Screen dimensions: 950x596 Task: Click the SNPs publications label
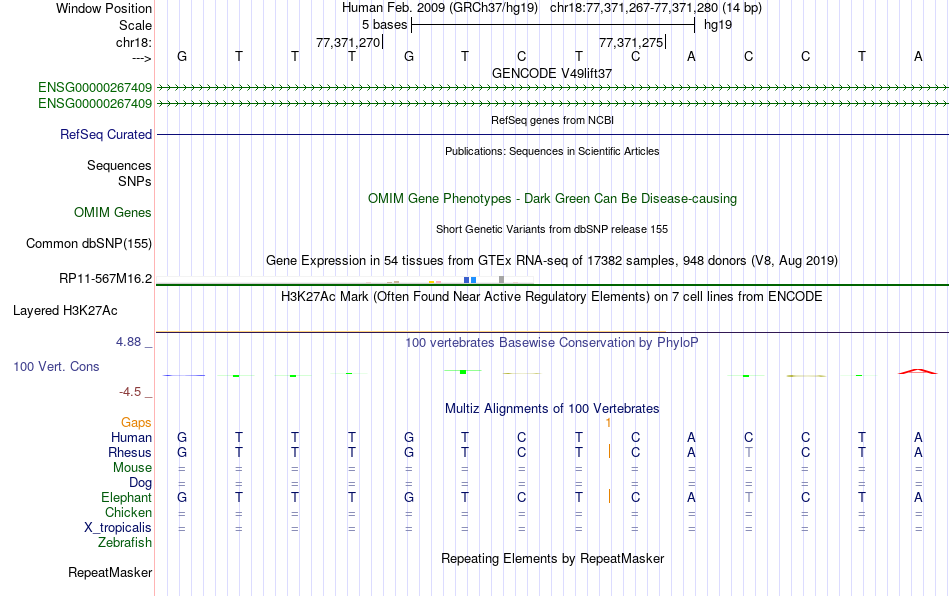(135, 181)
